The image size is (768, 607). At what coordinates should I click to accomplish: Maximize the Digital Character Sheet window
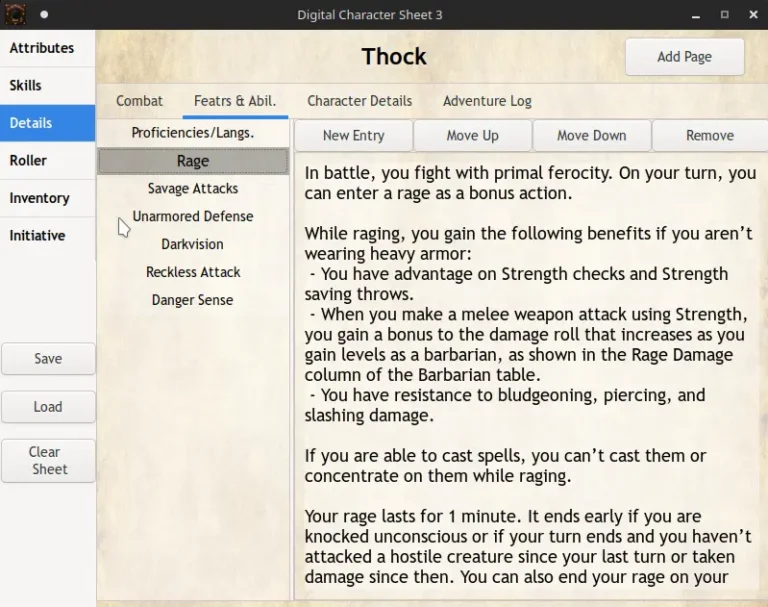[724, 15]
